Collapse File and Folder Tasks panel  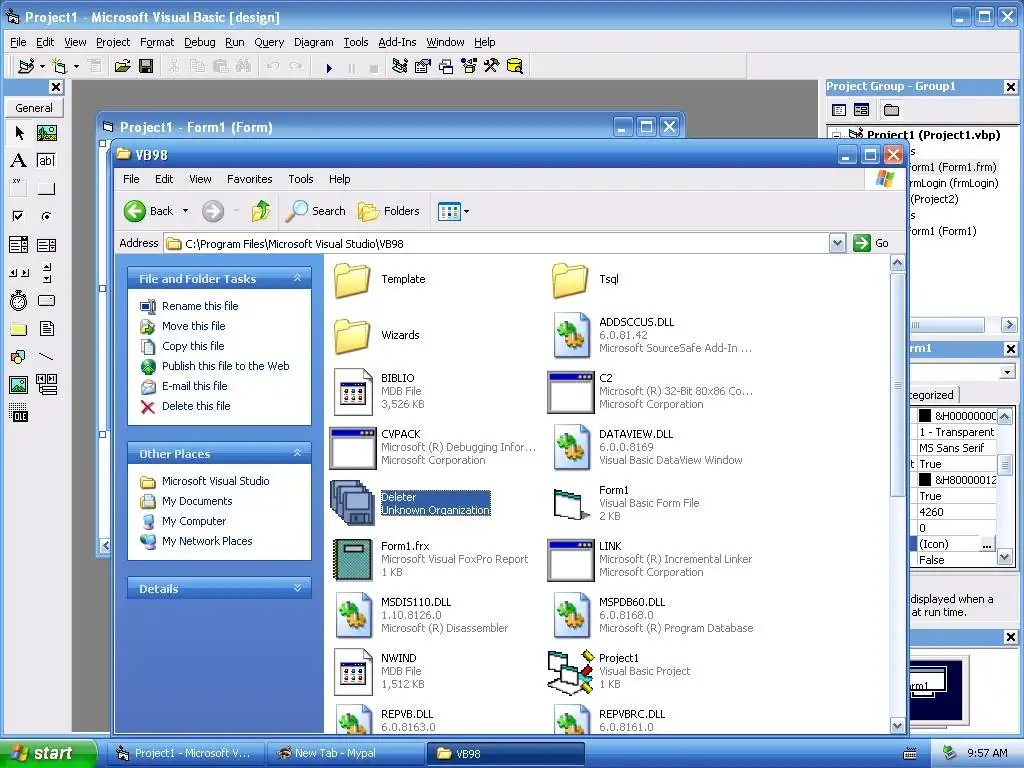(x=297, y=278)
